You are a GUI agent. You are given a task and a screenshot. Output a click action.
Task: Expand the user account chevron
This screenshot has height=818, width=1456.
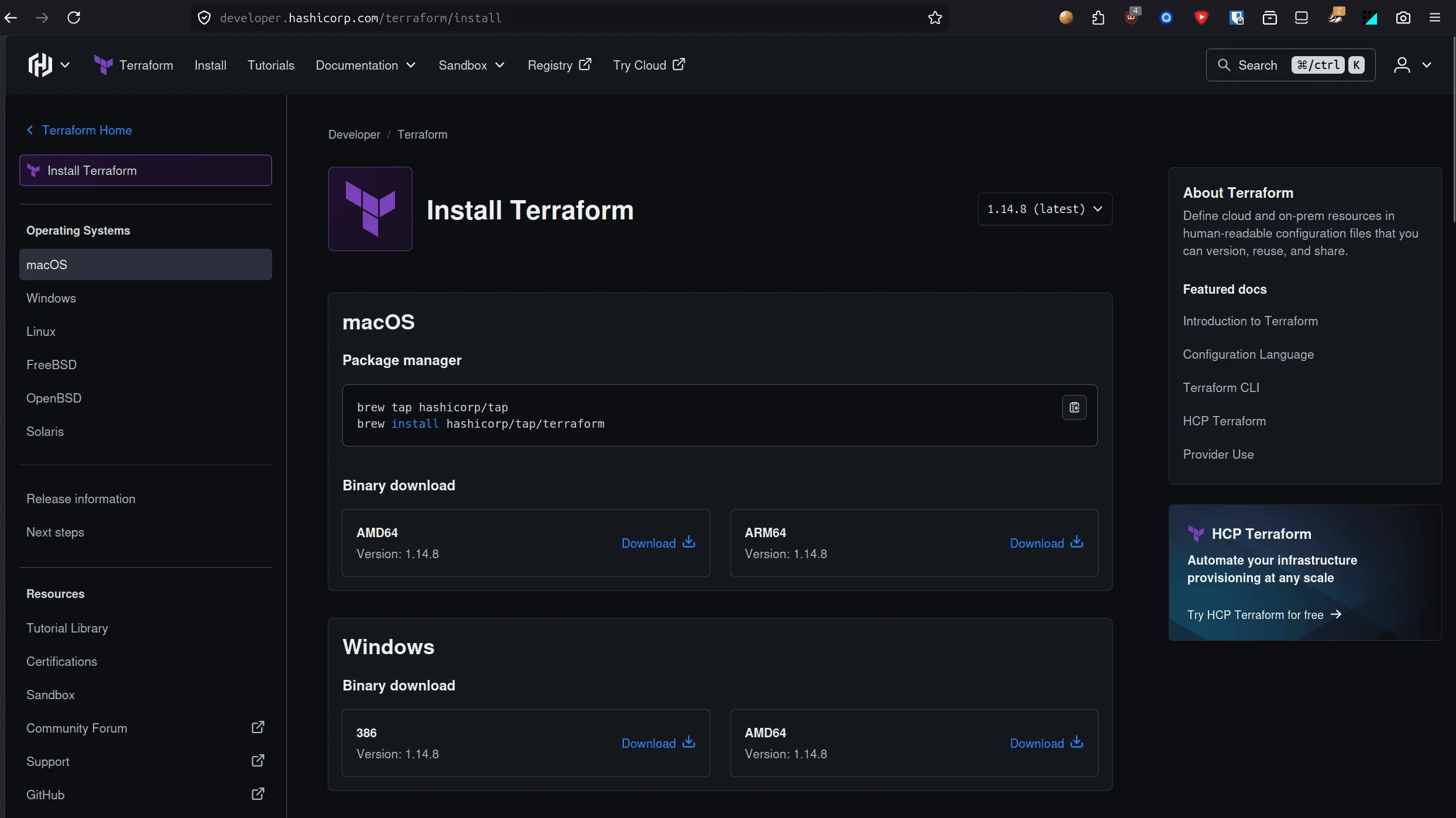click(x=1427, y=65)
